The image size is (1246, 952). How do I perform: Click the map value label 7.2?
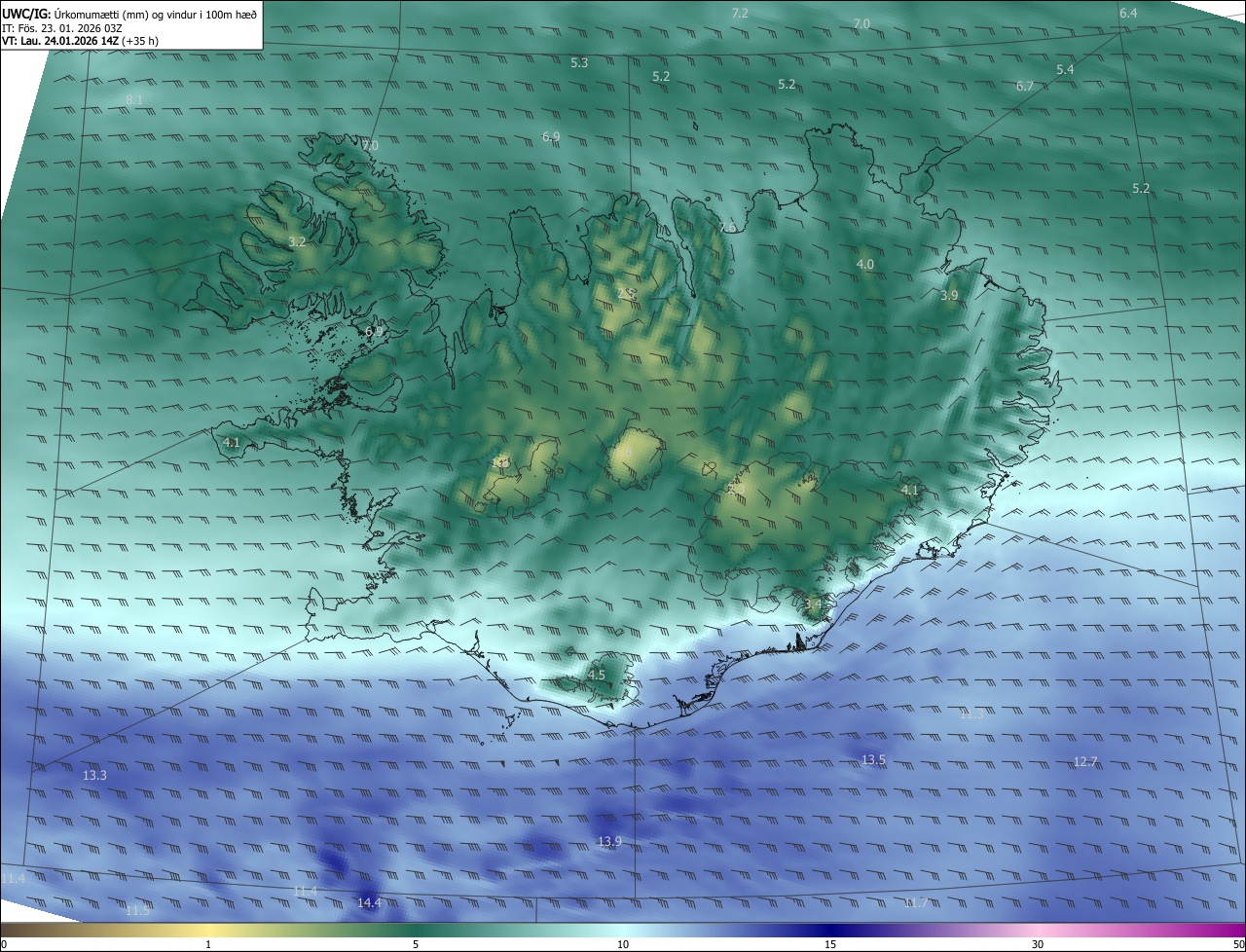tap(740, 13)
